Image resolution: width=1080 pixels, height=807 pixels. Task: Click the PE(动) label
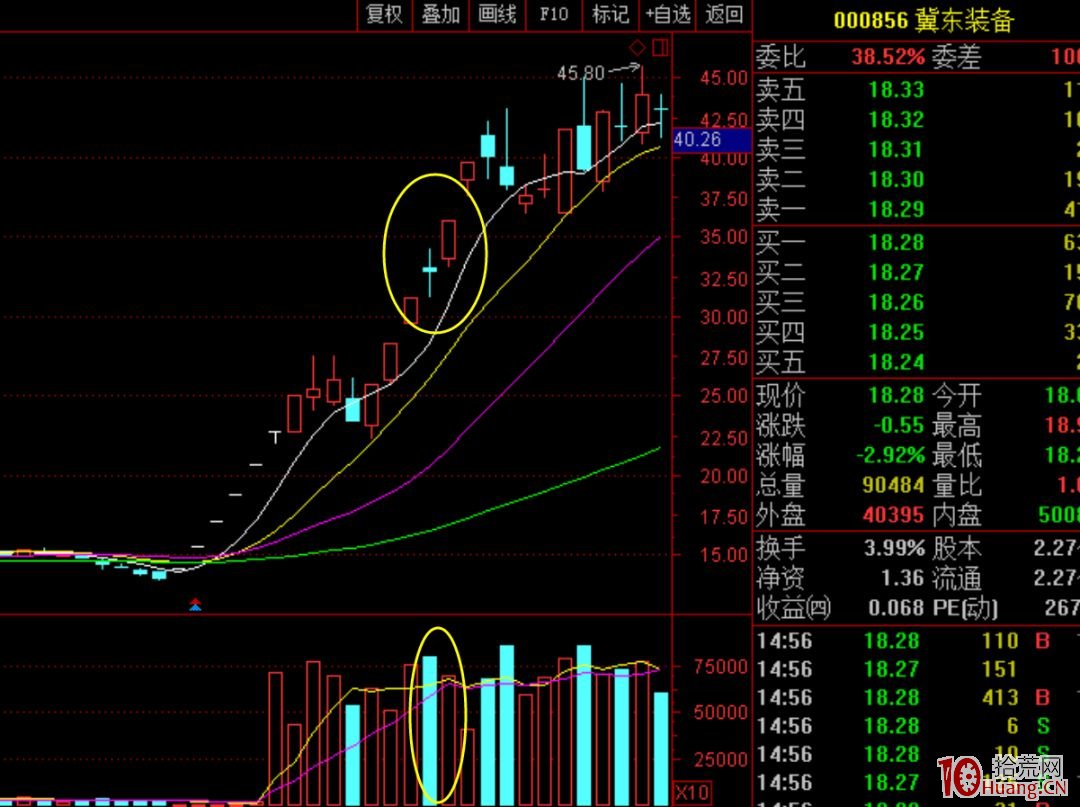click(x=966, y=608)
